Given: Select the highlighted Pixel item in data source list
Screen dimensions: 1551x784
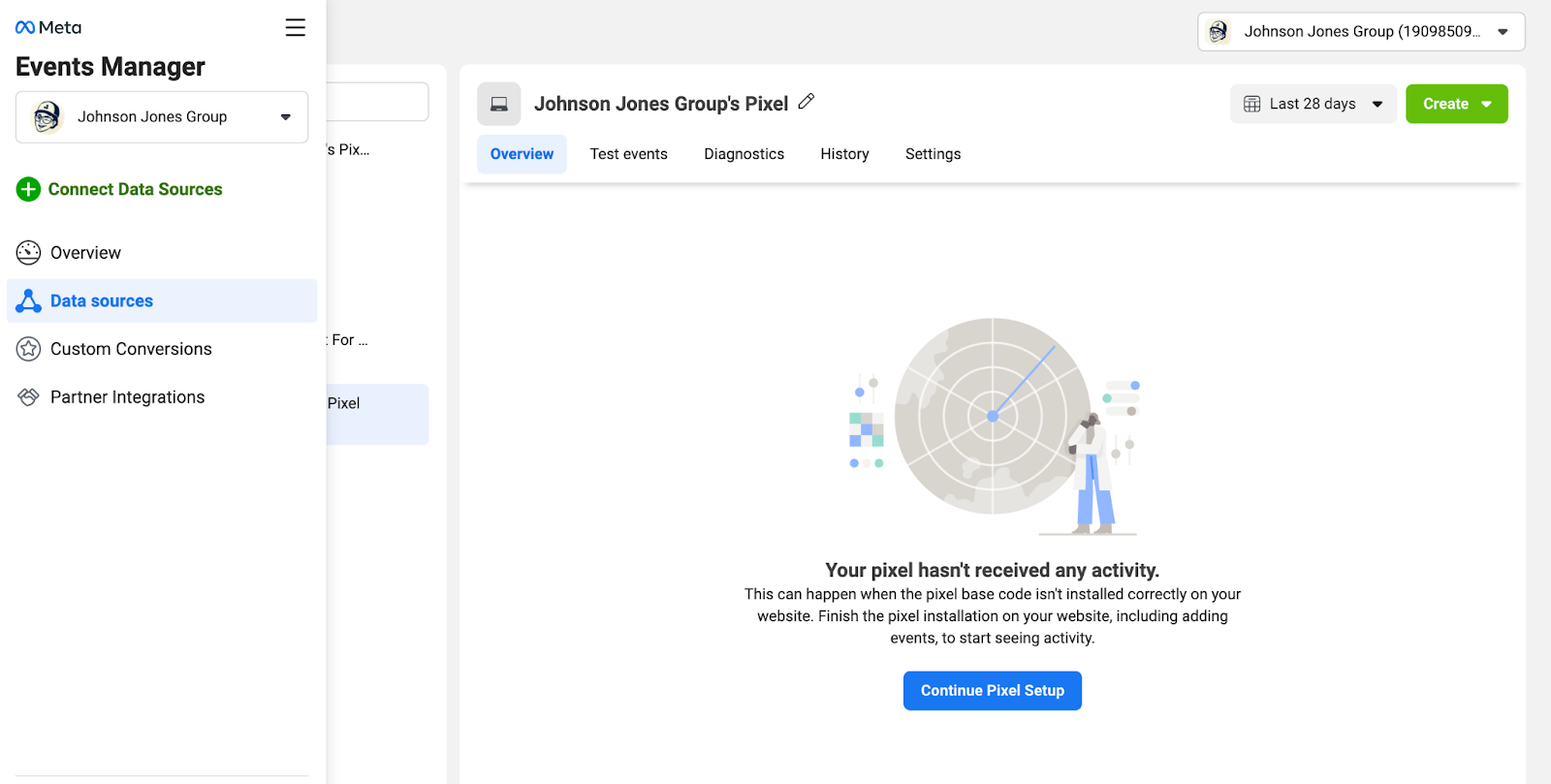Looking at the screenshot, I should tap(378, 415).
